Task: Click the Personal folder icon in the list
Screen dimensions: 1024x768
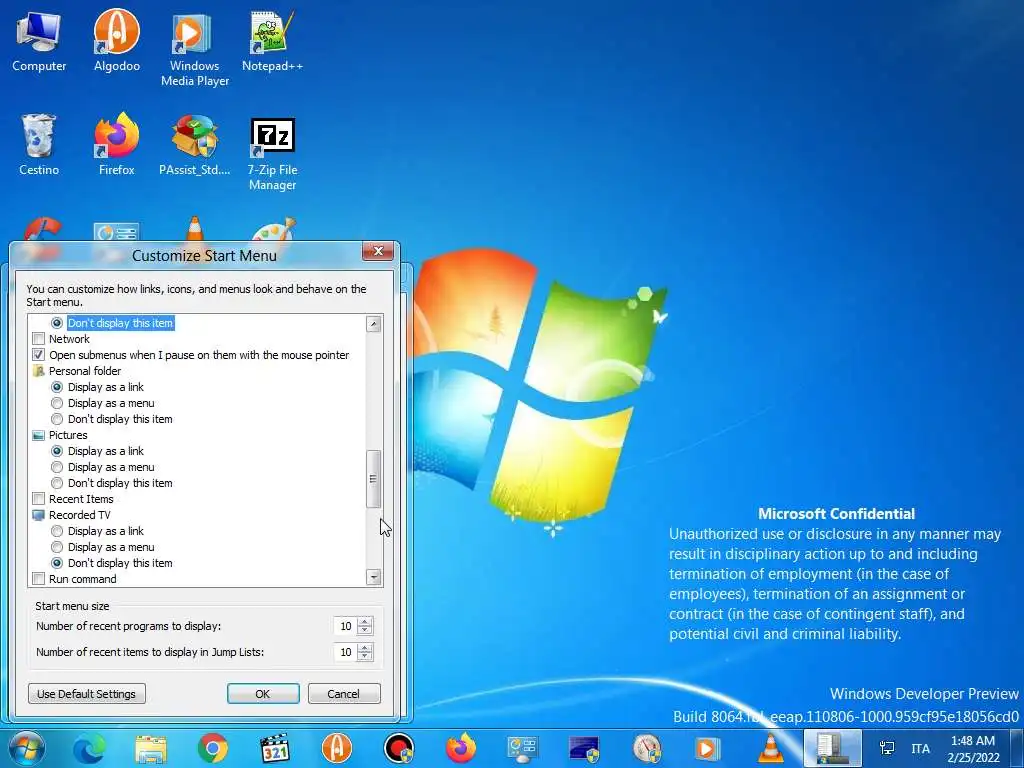Action: tap(39, 371)
